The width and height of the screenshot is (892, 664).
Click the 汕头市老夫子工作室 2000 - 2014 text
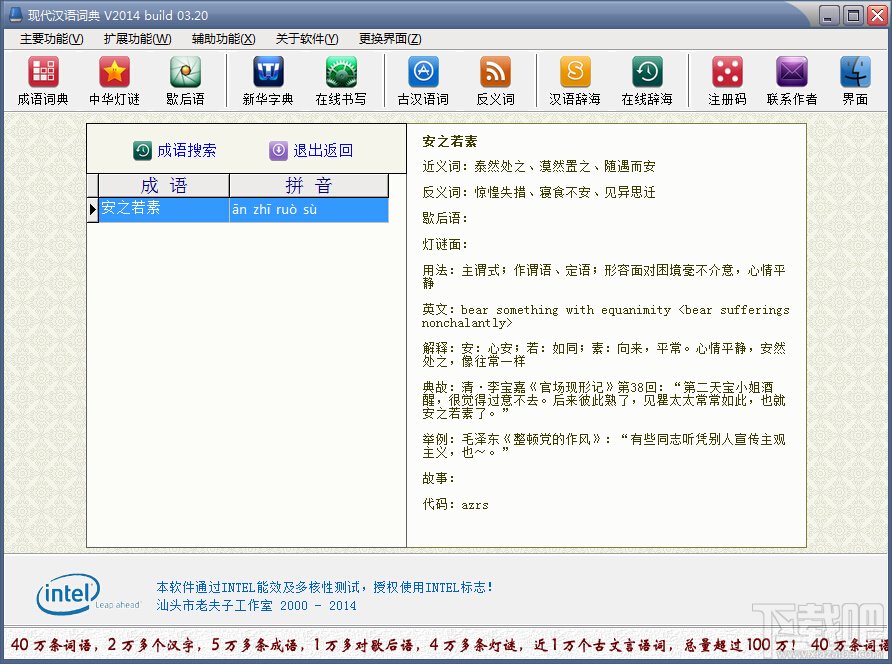[x=257, y=605]
